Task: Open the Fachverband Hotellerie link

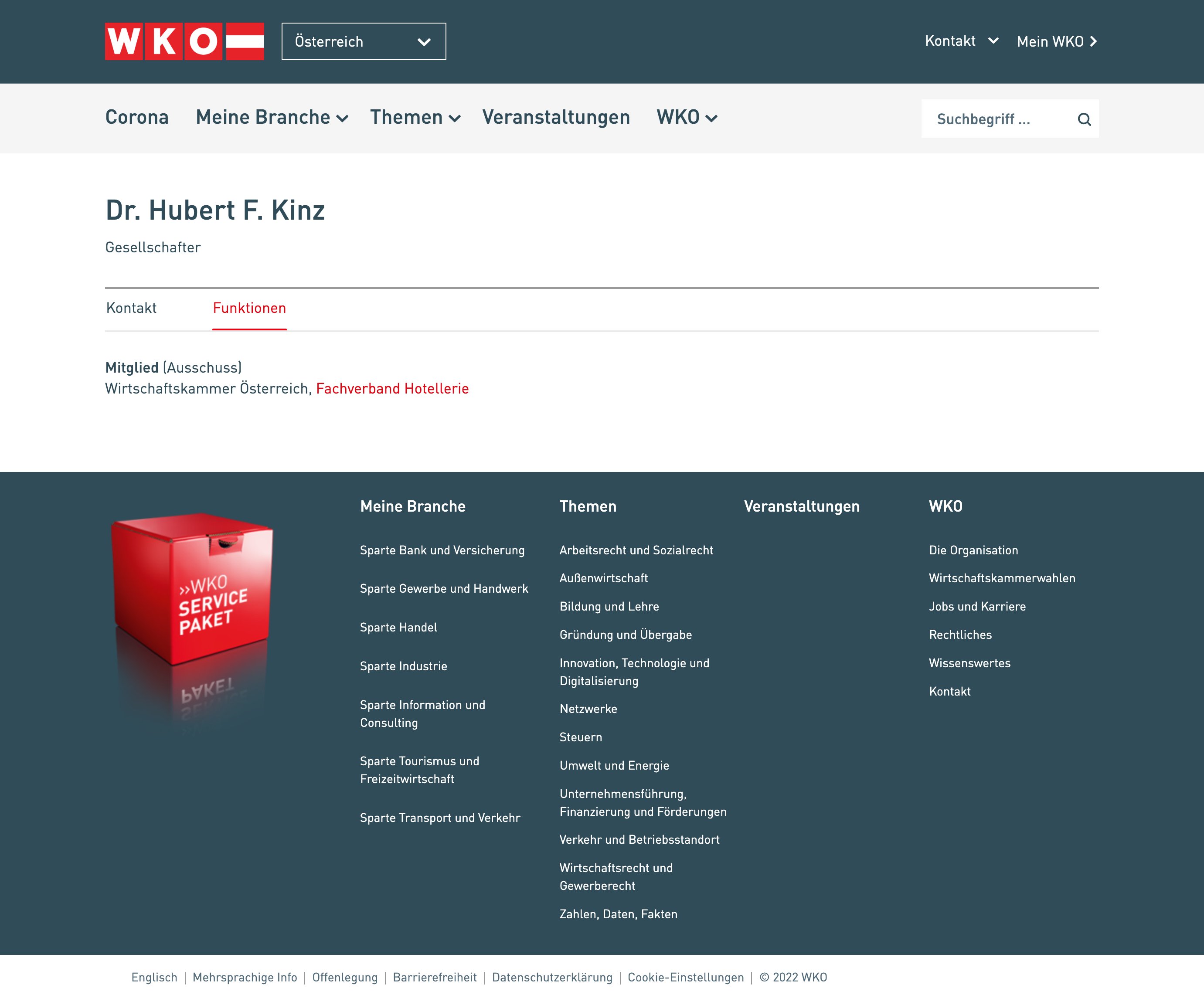Action: point(392,389)
